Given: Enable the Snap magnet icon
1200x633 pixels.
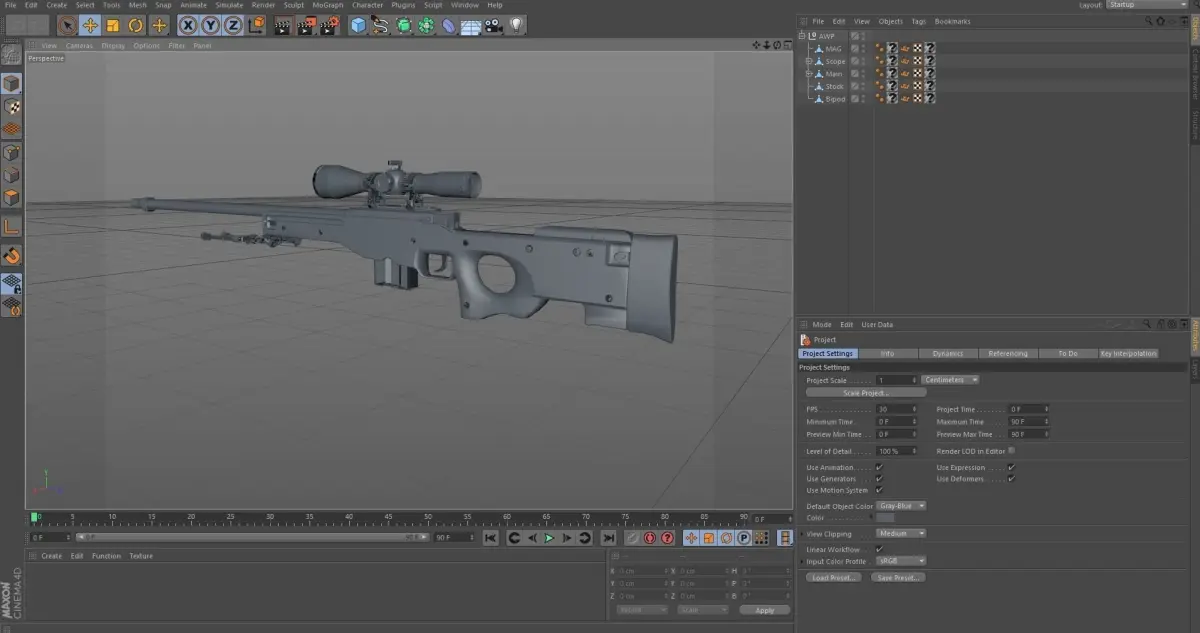Looking at the screenshot, I should pos(11,256).
